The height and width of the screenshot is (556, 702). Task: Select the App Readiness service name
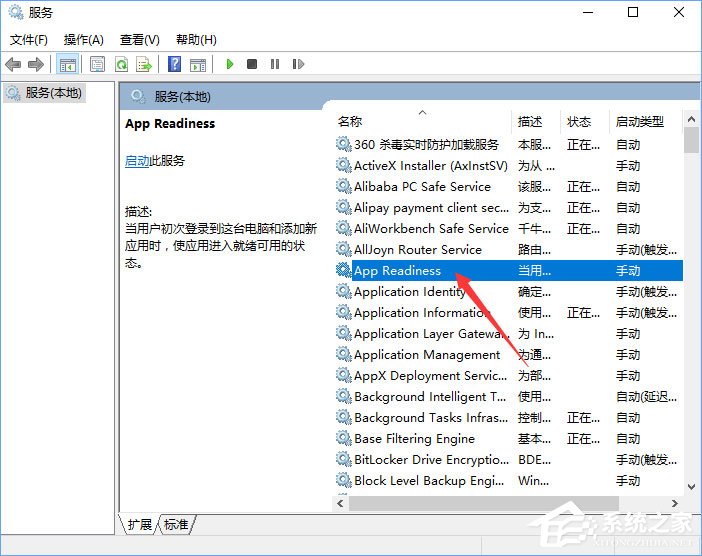point(398,271)
